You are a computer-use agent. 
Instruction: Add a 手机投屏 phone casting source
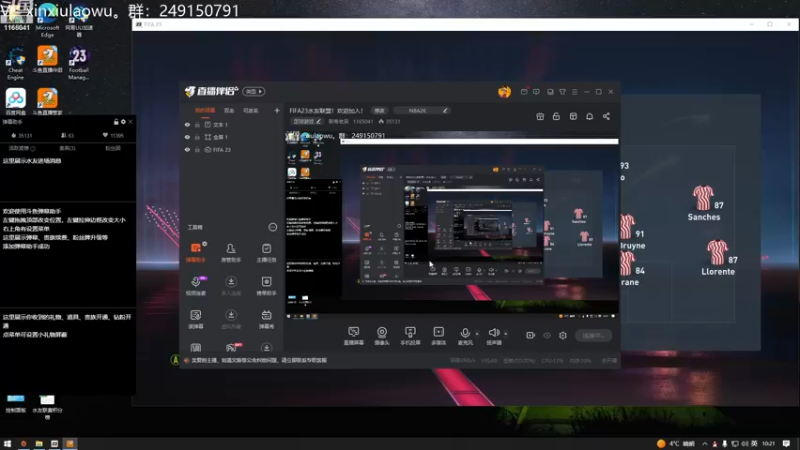point(410,336)
